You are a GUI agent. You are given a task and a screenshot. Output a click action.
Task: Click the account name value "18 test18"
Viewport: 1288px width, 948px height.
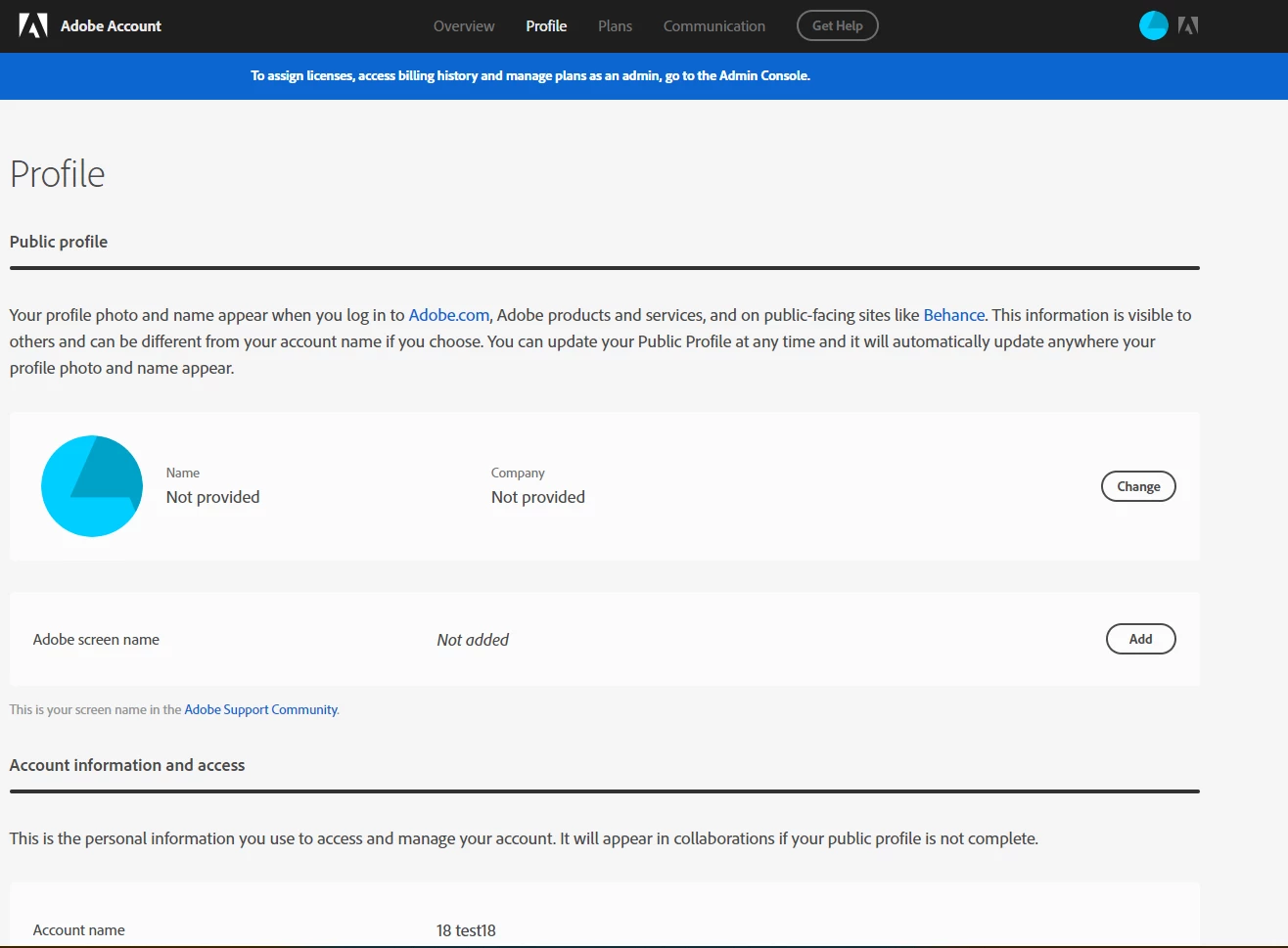pos(466,930)
